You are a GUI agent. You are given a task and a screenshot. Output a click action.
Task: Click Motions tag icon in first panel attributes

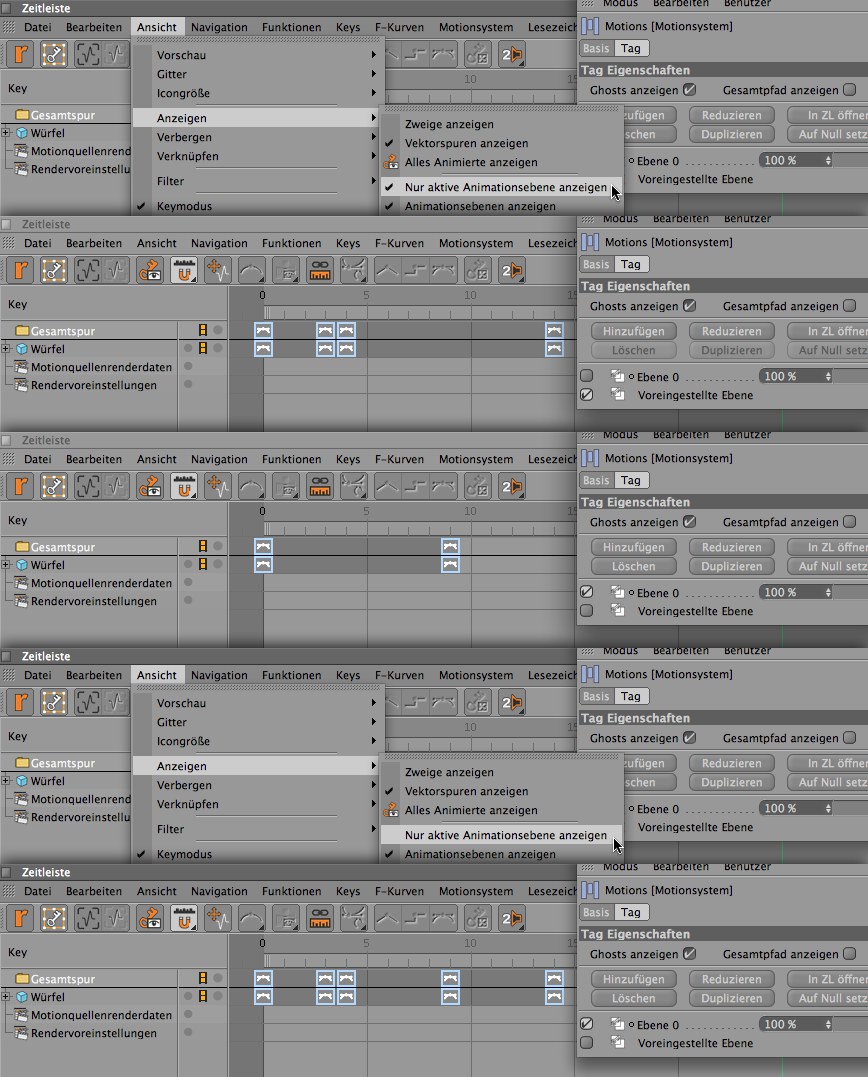(x=590, y=26)
